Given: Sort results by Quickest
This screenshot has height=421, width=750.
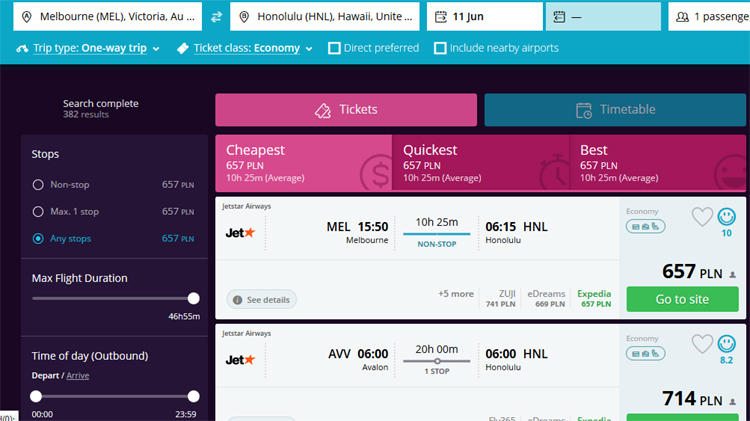Looking at the screenshot, I should [x=481, y=163].
